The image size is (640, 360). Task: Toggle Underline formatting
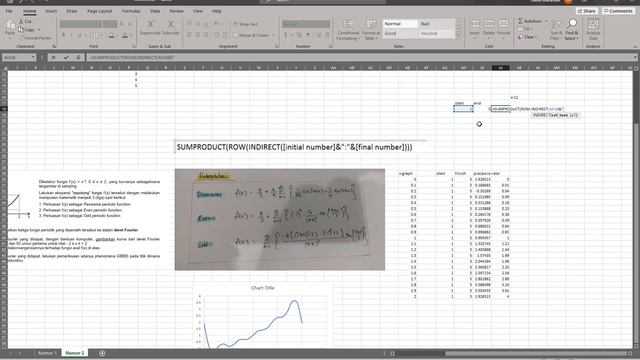(79, 36)
